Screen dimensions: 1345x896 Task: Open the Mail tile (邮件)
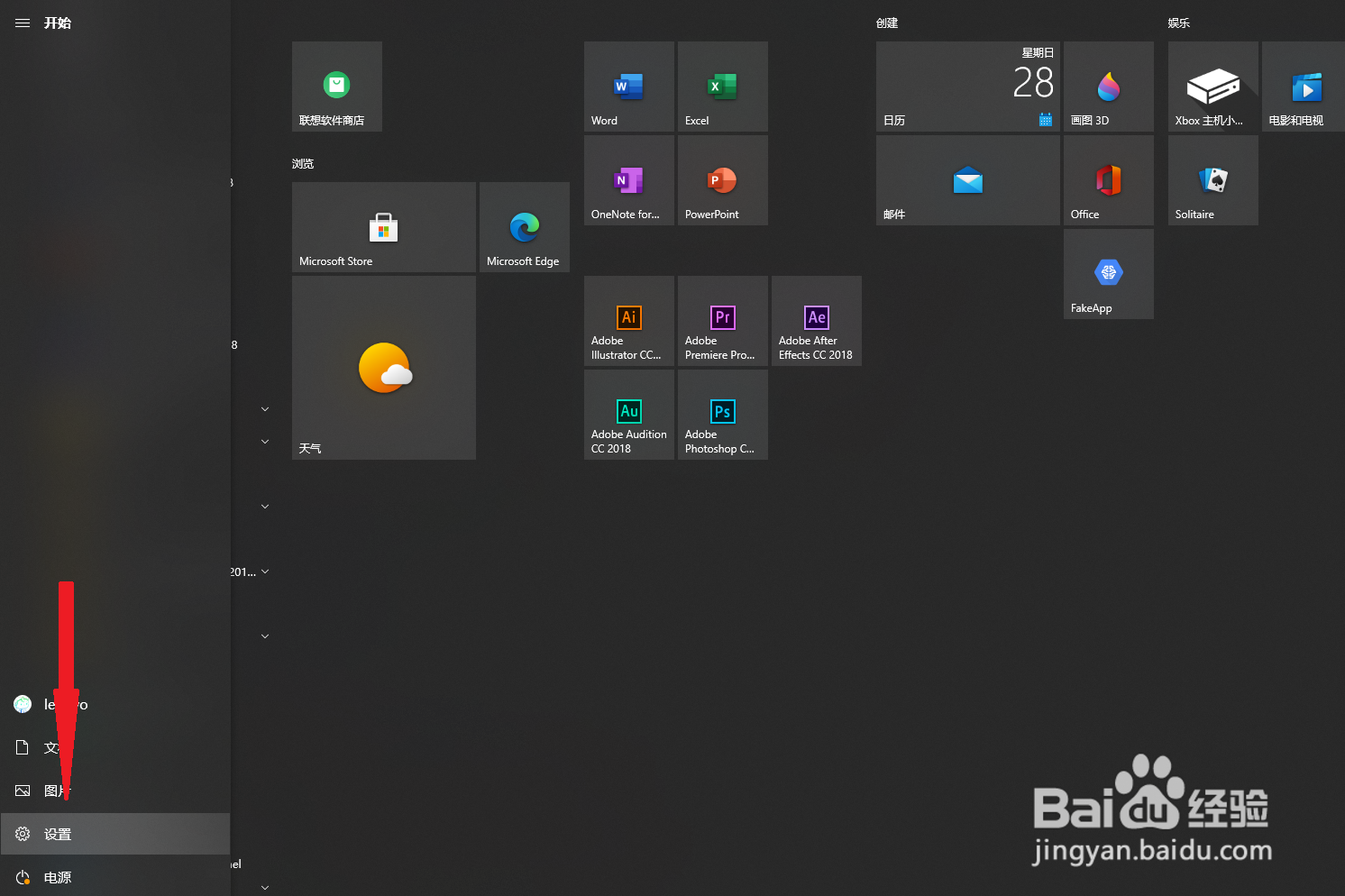pyautogui.click(x=968, y=180)
